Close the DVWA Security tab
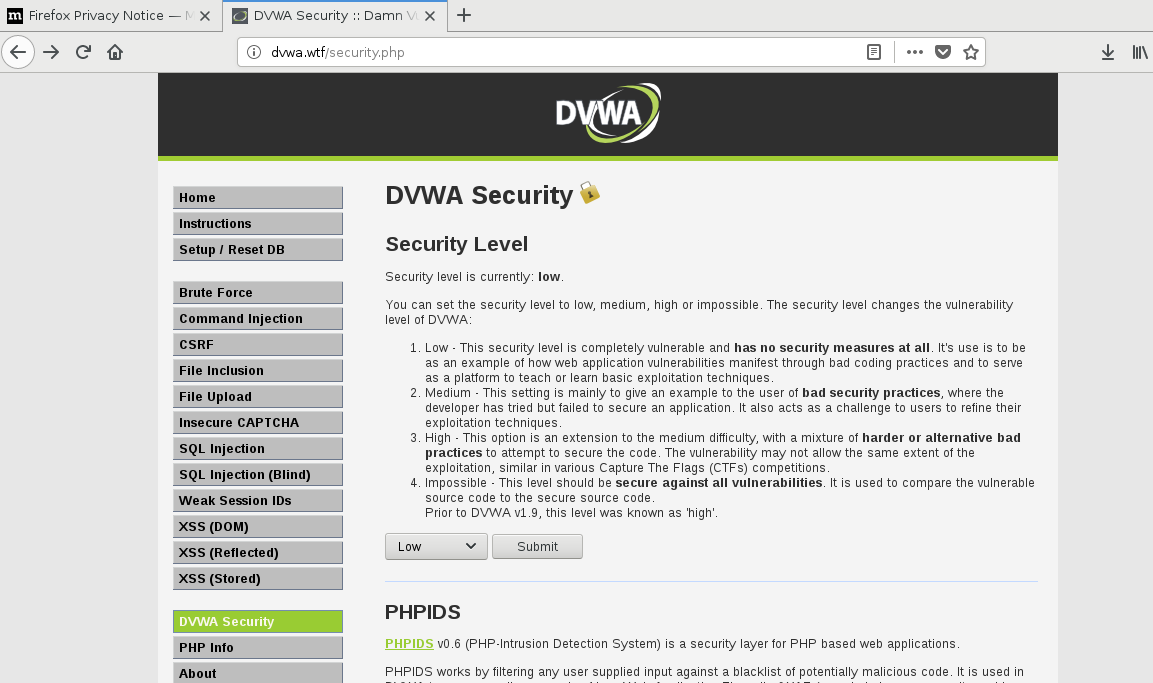This screenshot has height=683, width=1153. coord(430,15)
